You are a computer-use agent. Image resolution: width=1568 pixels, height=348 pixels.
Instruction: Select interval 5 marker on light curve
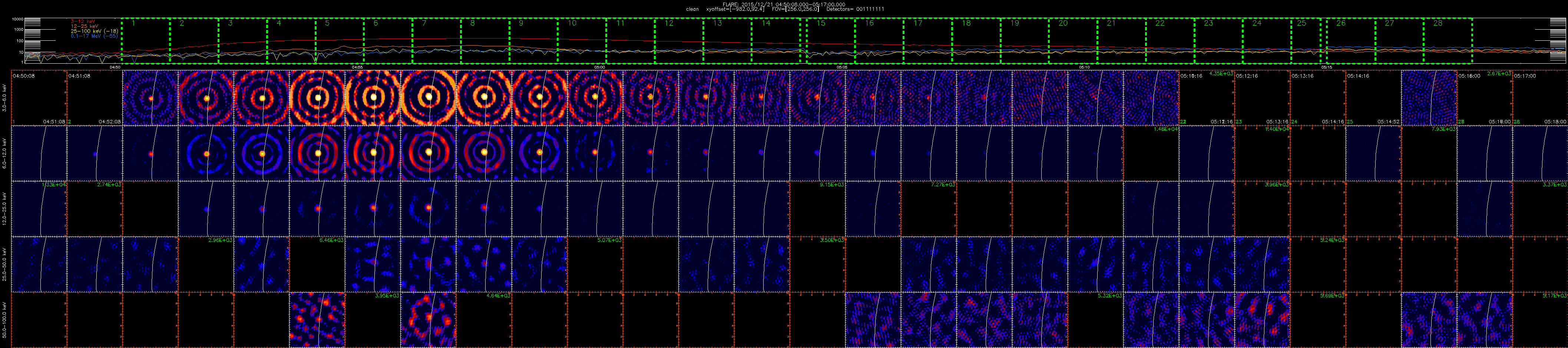pyautogui.click(x=327, y=23)
